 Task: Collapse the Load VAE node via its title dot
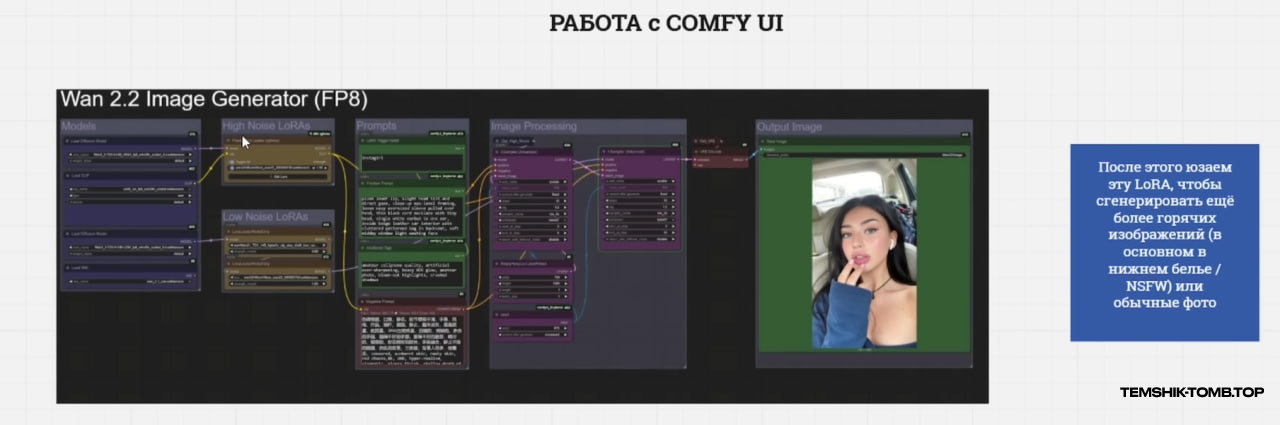pos(67,267)
